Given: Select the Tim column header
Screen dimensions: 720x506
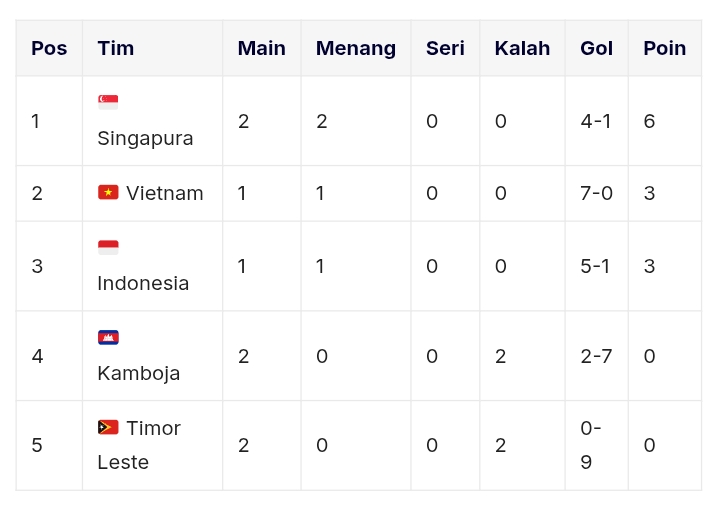Looking at the screenshot, I should click(116, 48).
